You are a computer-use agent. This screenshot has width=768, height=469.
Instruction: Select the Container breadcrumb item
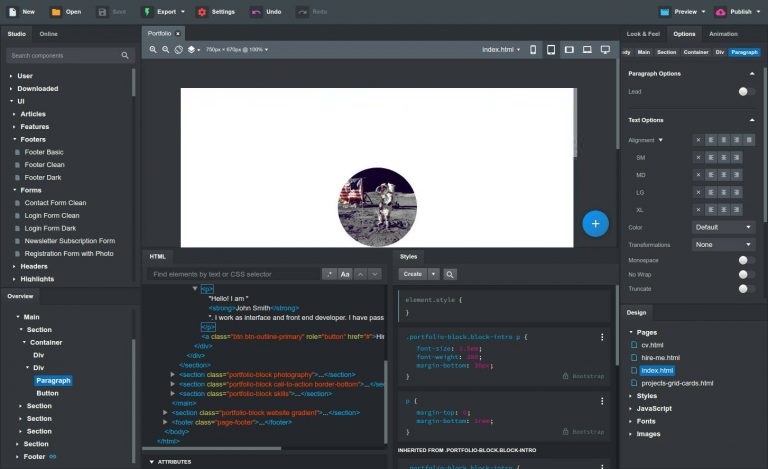point(696,52)
